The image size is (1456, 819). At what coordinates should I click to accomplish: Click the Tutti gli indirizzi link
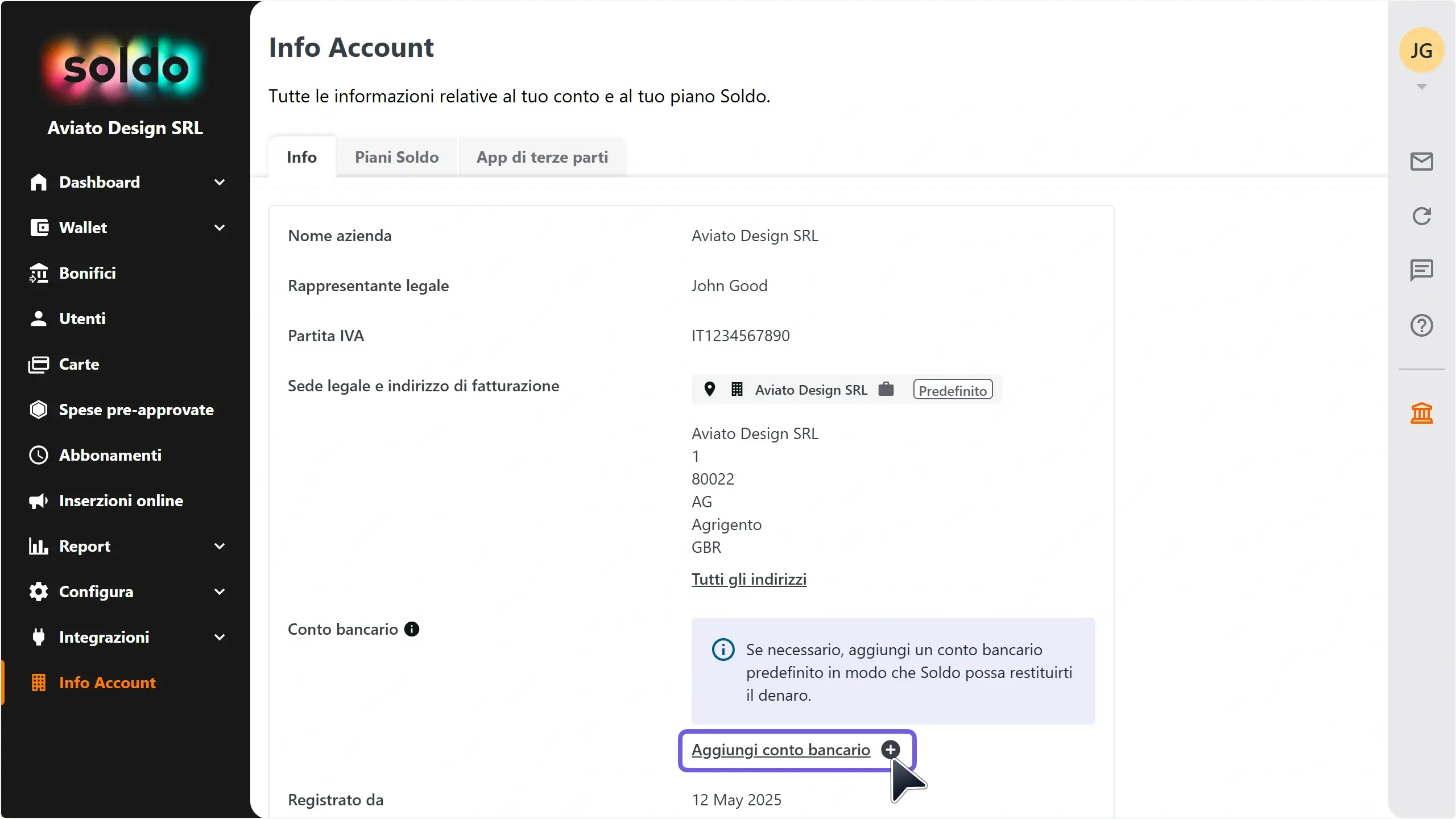[749, 579]
